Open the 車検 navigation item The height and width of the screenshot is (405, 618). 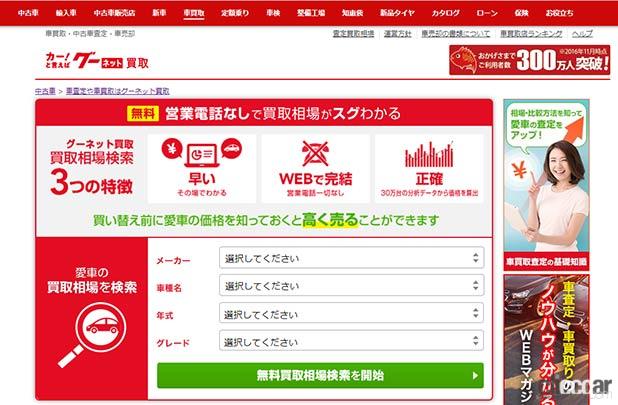(x=273, y=13)
